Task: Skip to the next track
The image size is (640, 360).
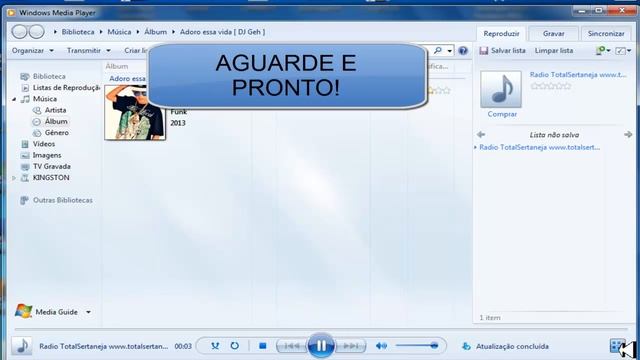Action: point(350,346)
